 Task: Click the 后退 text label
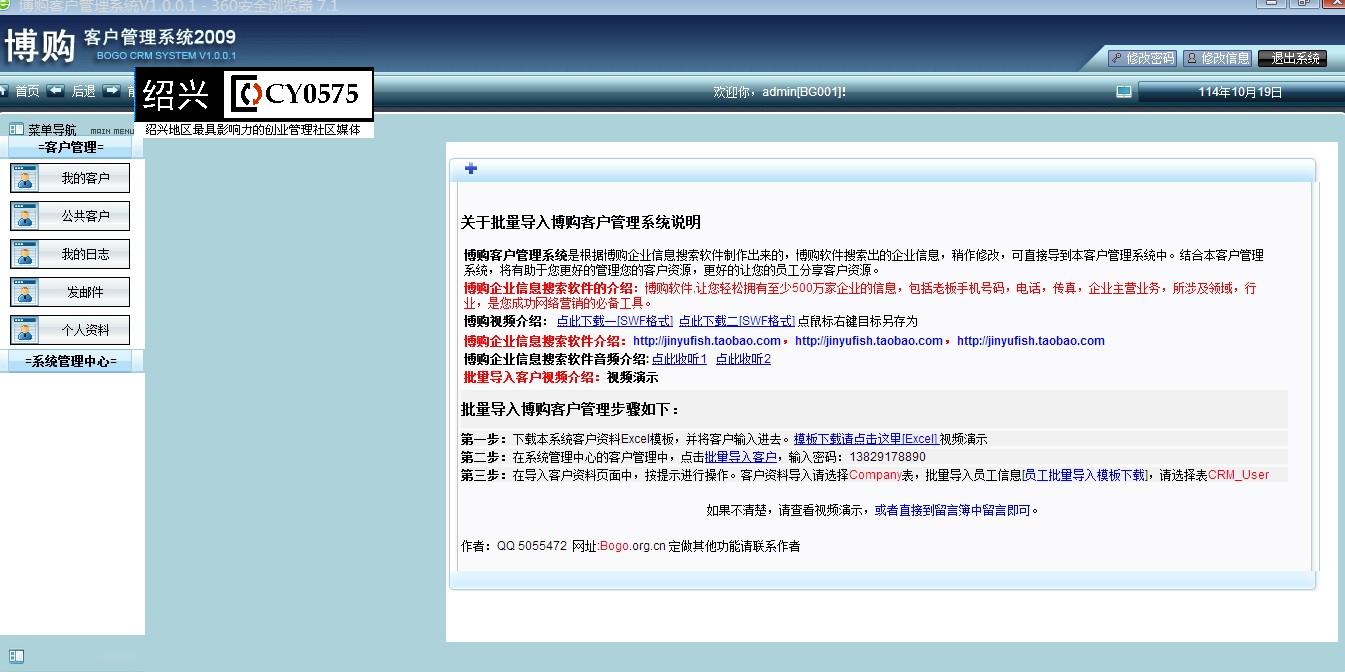84,91
